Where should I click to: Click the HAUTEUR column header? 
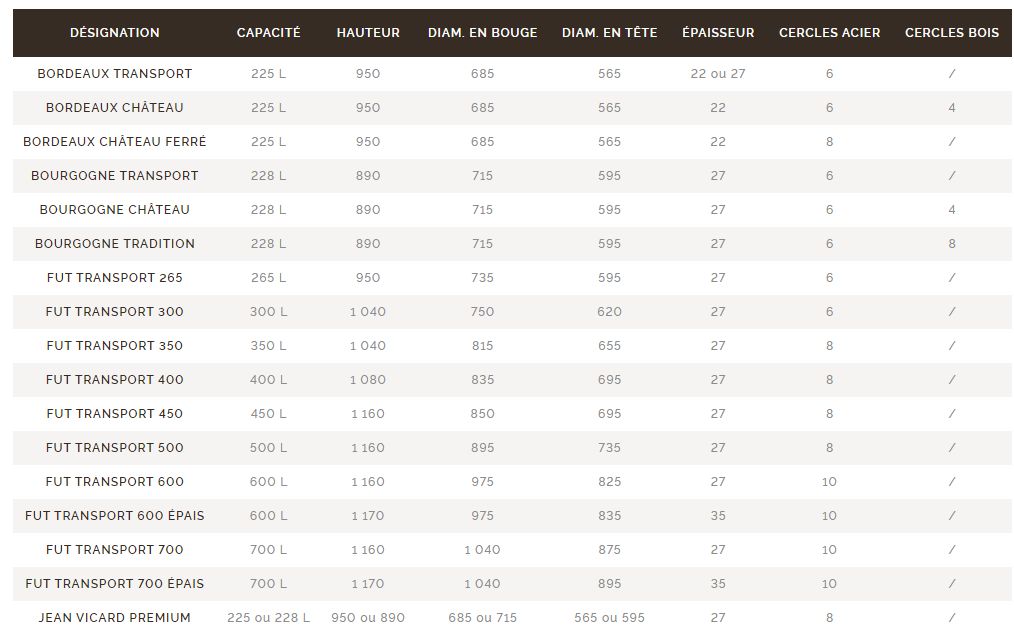coord(368,33)
